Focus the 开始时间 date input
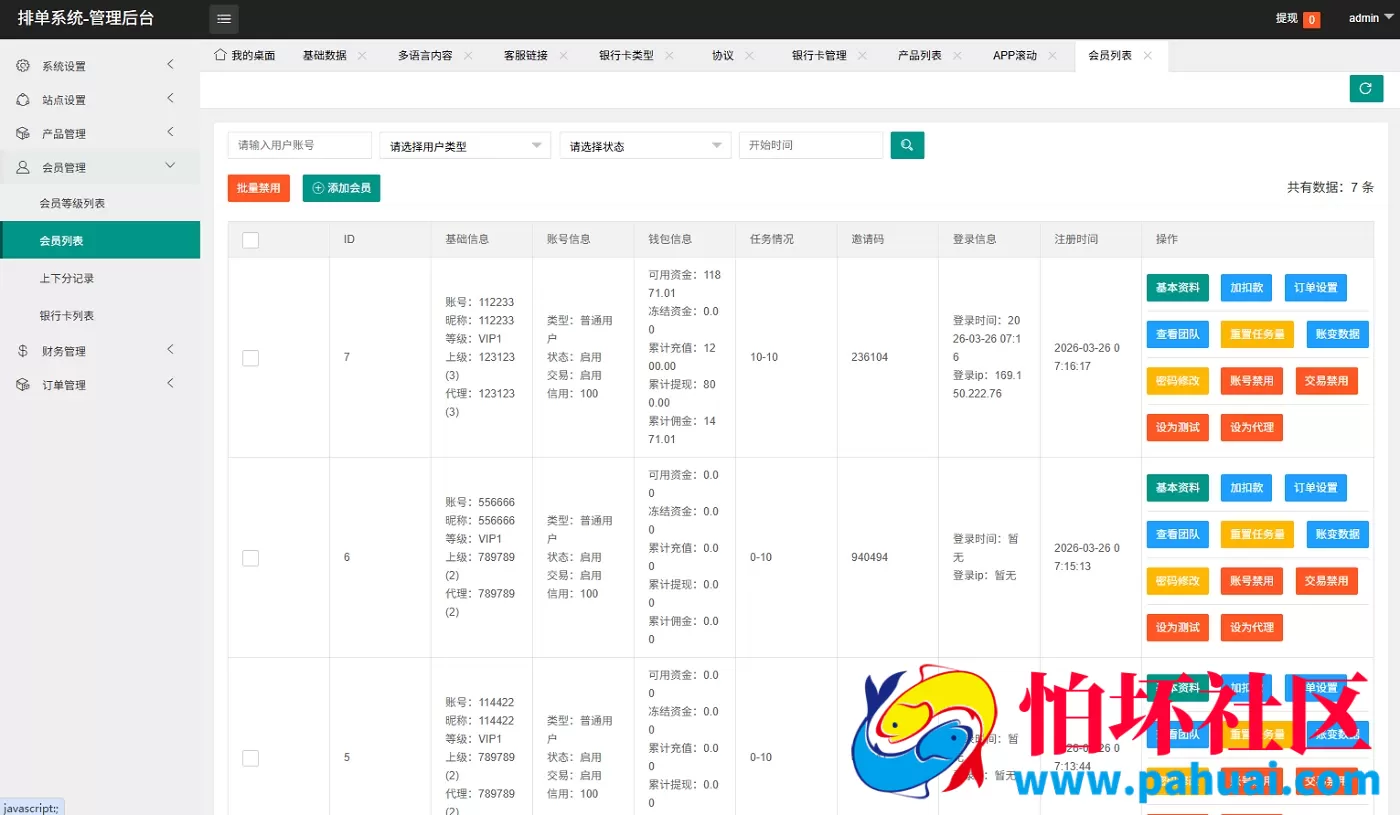 (811, 145)
